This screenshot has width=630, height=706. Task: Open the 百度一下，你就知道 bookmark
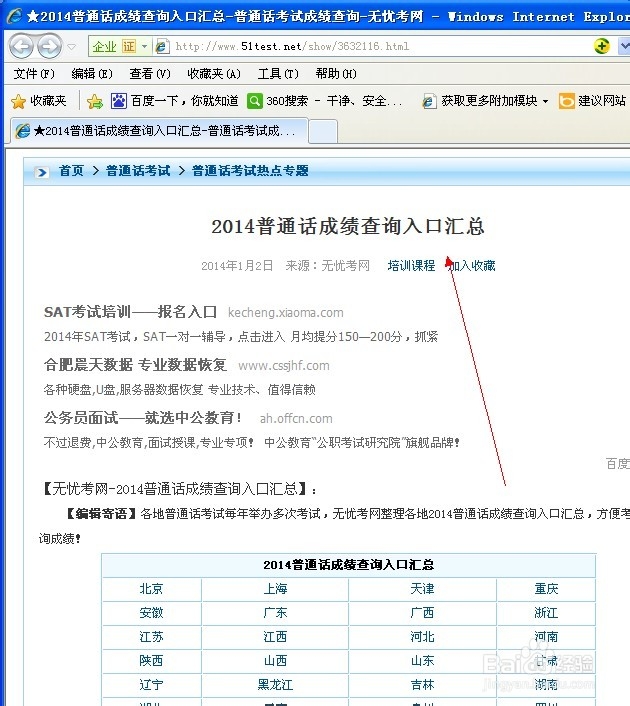pos(175,101)
